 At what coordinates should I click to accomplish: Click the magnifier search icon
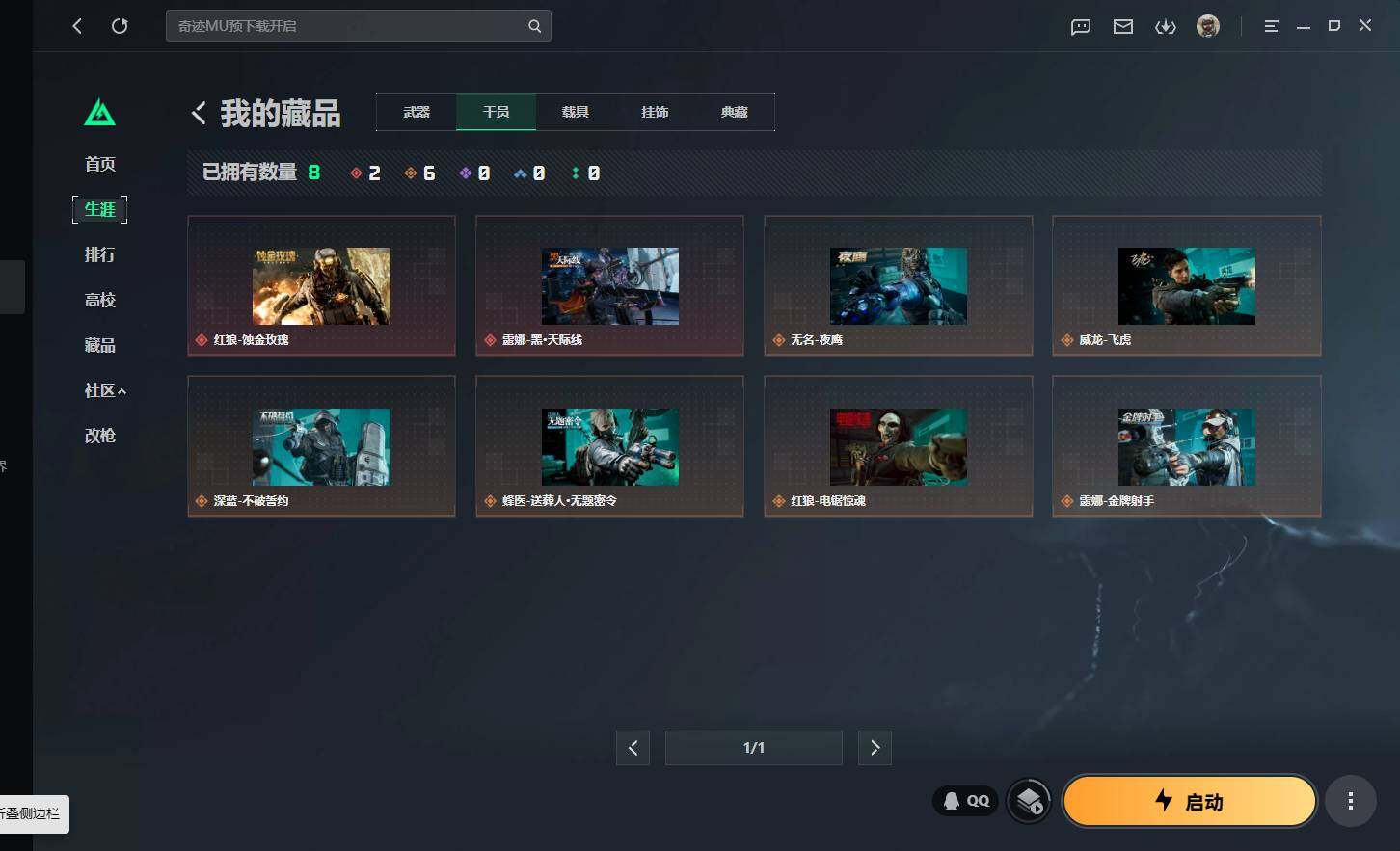click(534, 26)
